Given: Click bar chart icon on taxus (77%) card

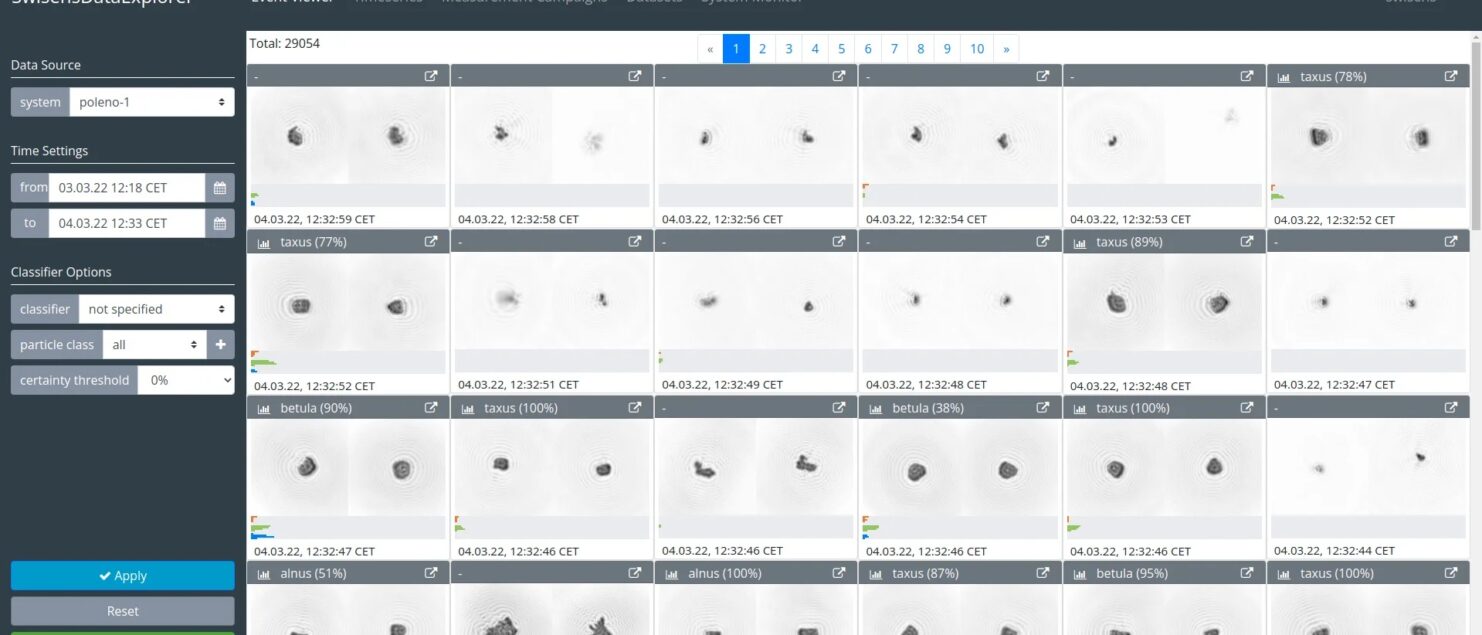Looking at the screenshot, I should click(x=264, y=243).
